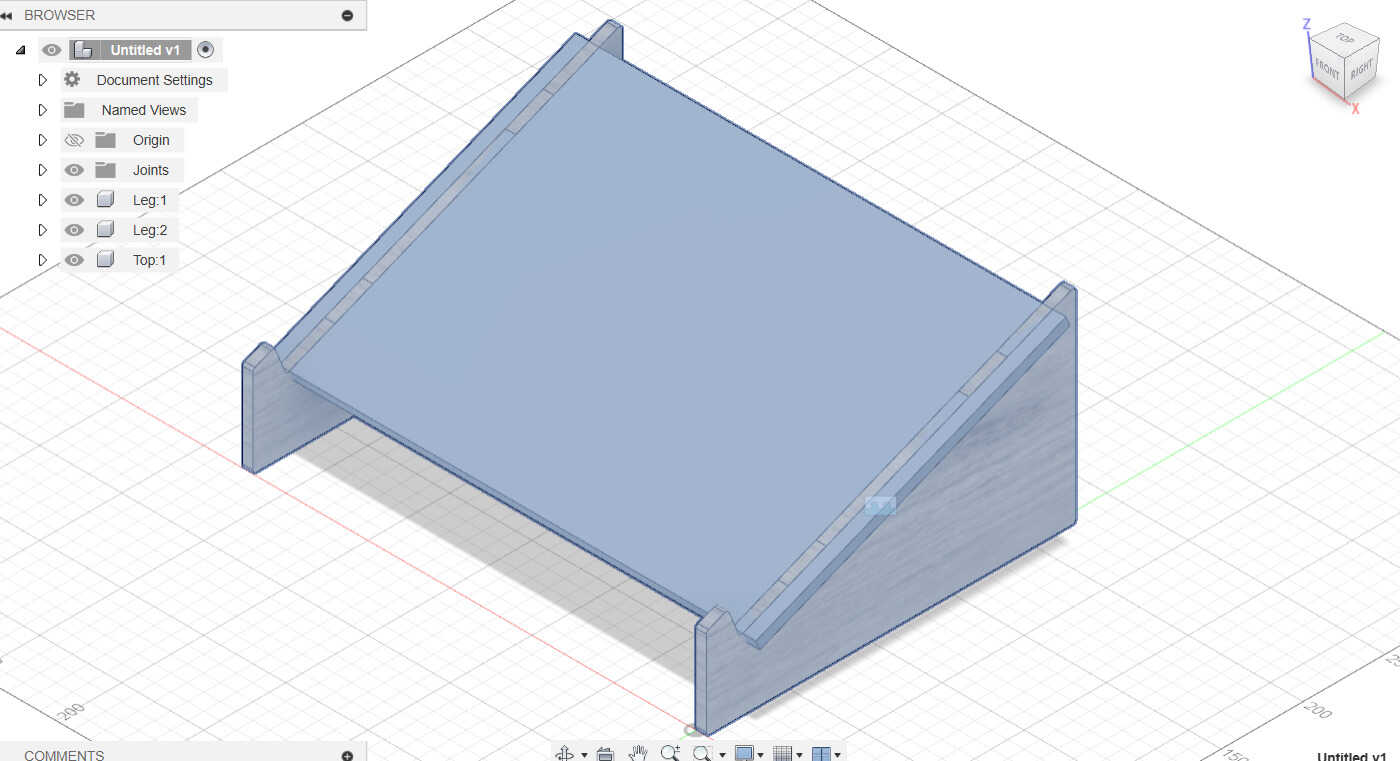The image size is (1400, 761).
Task: Collapse the Untitled v1 root node
Action: pyautogui.click(x=21, y=50)
